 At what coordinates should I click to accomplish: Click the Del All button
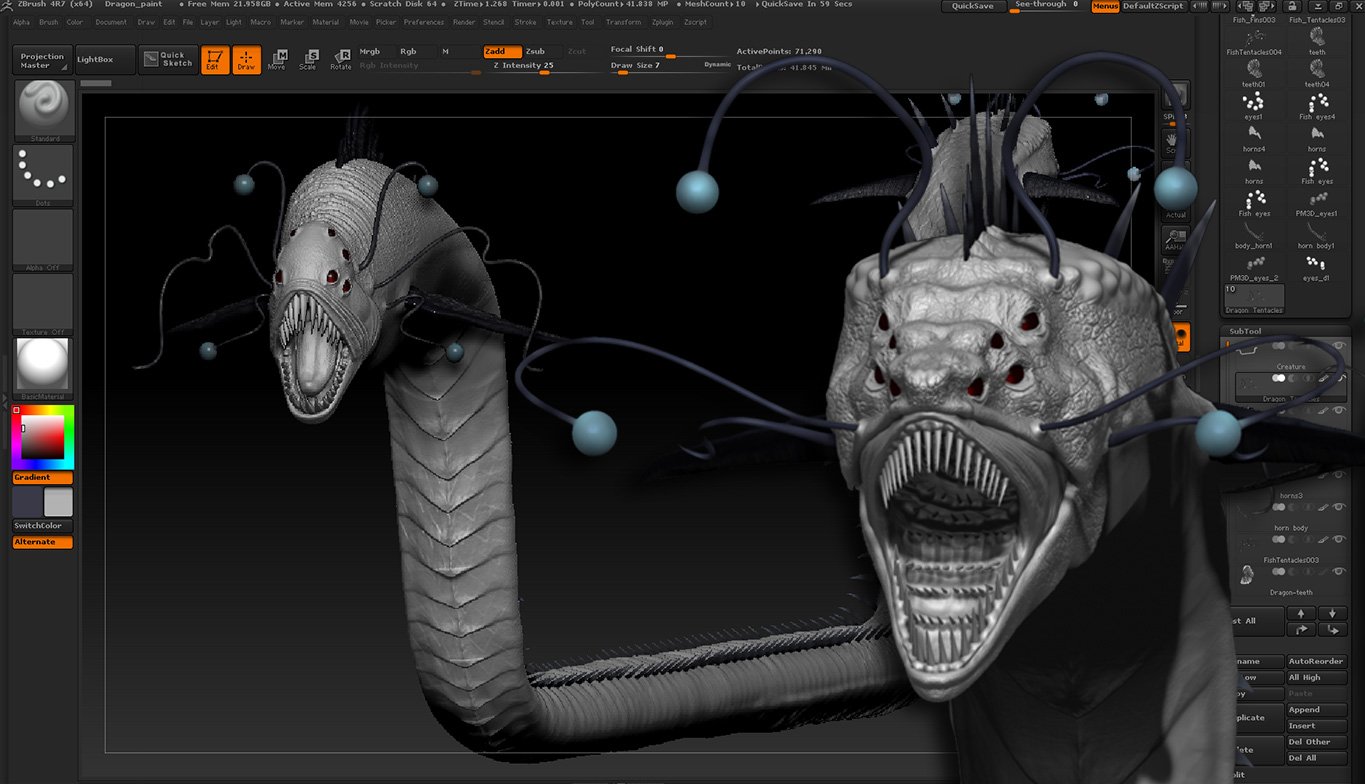point(1317,758)
